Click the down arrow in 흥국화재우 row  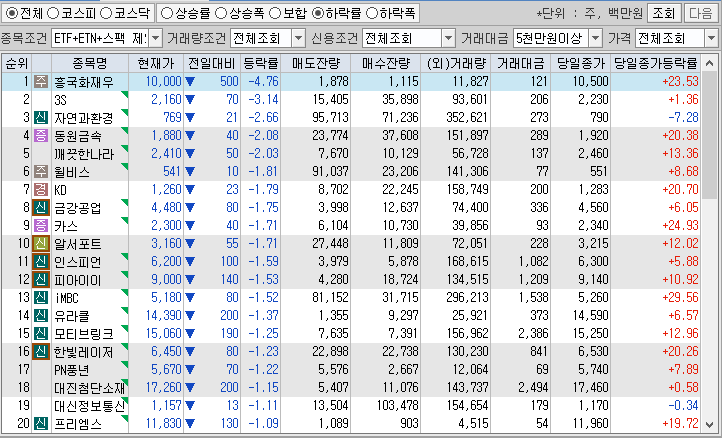190,82
